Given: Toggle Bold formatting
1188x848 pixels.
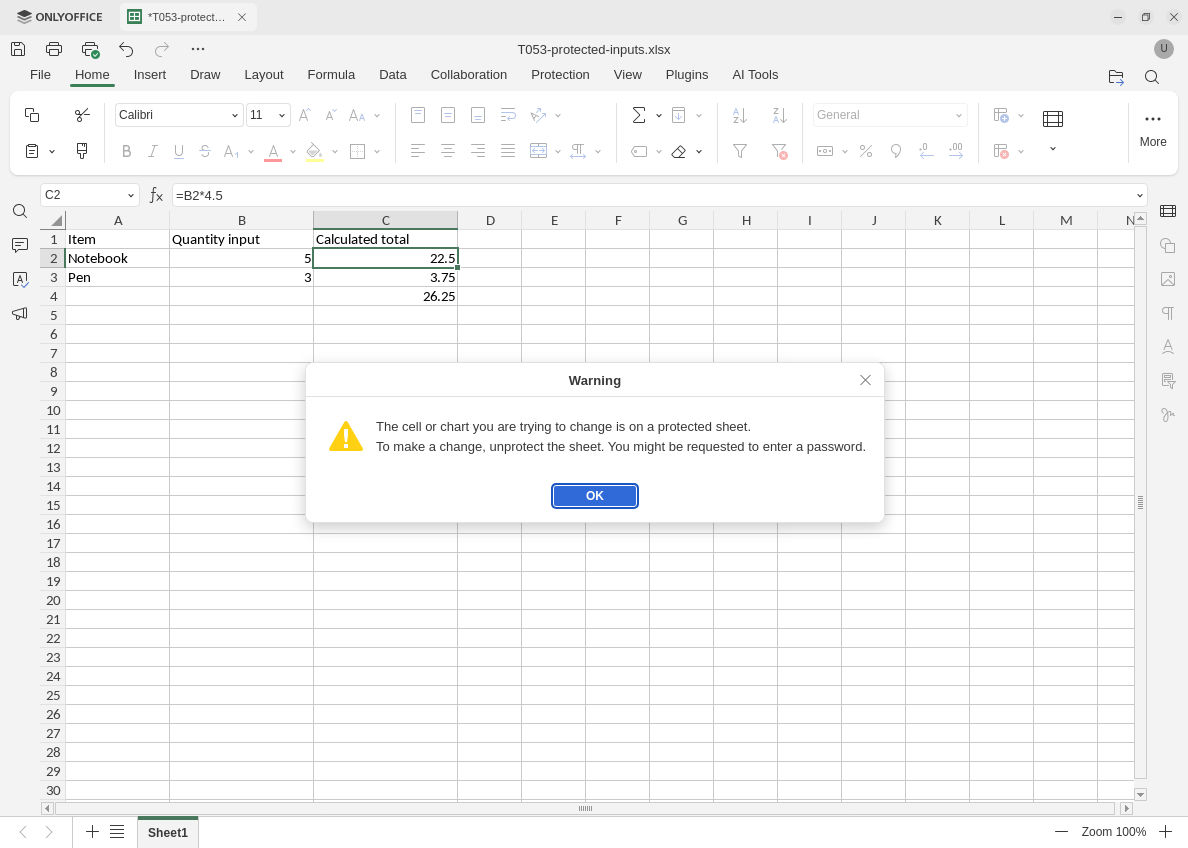Looking at the screenshot, I should coord(127,151).
